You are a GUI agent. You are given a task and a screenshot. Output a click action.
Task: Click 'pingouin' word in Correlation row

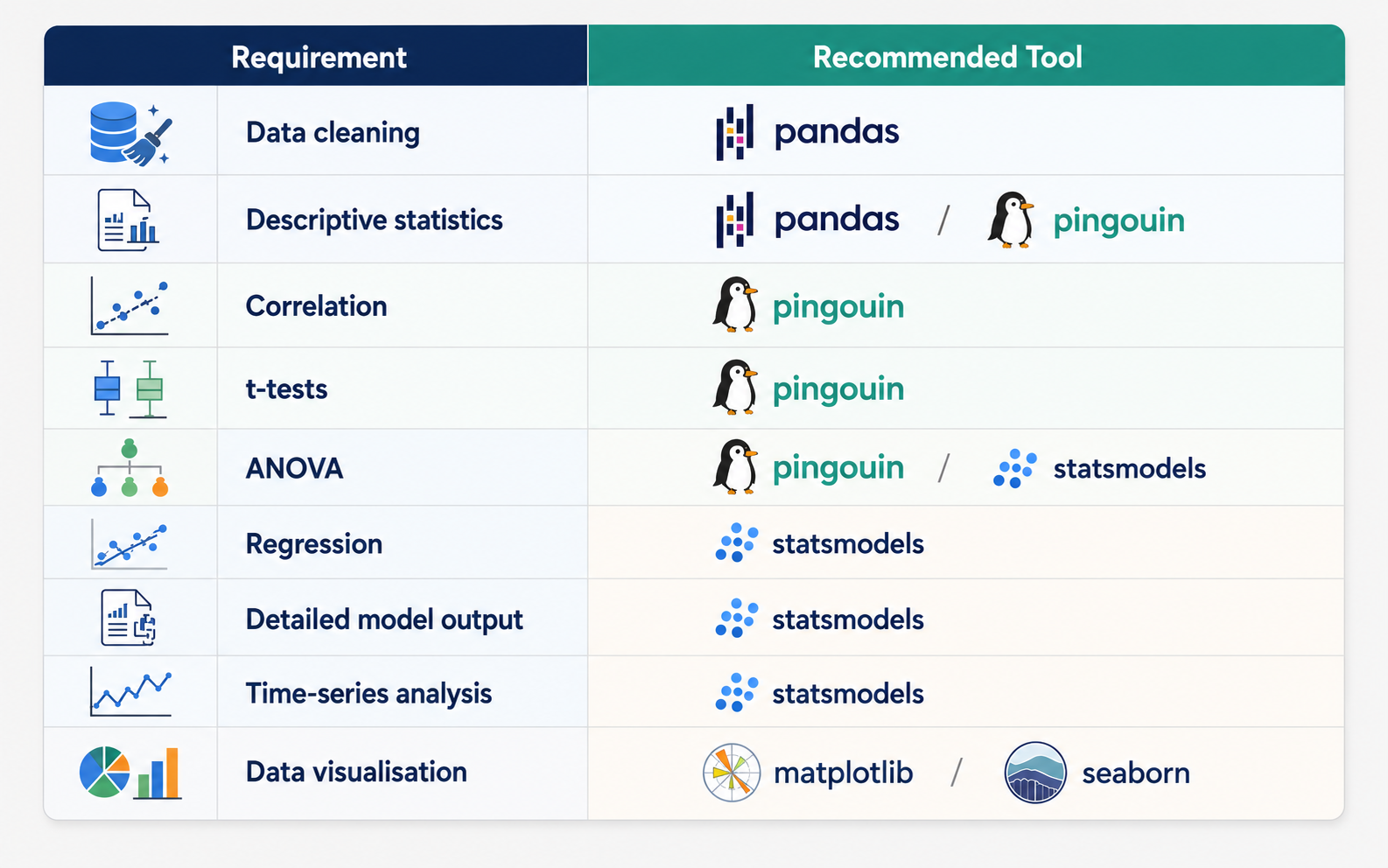(838, 308)
